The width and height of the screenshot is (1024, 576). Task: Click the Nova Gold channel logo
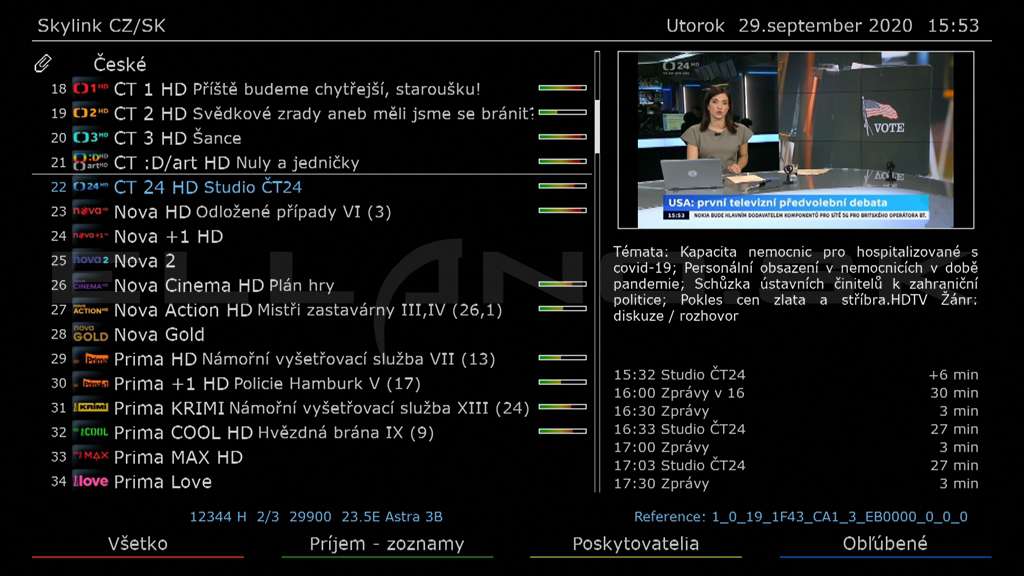coord(90,334)
